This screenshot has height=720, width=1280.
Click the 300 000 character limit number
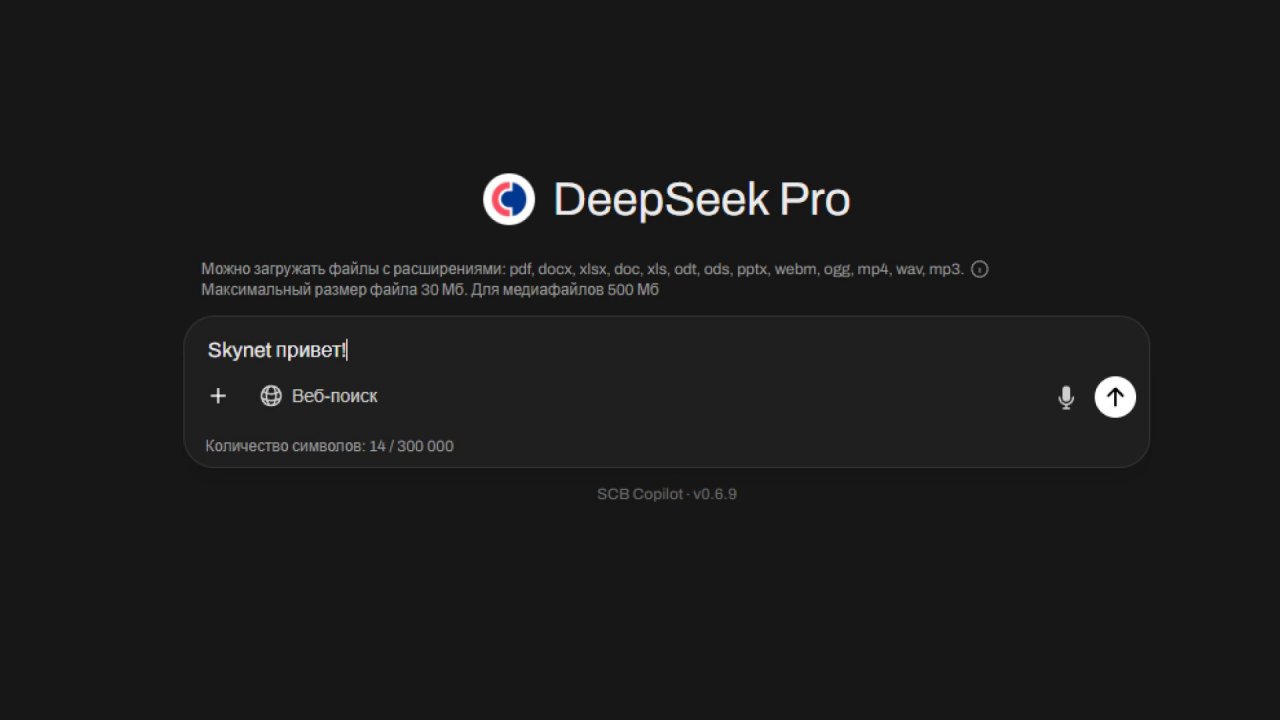[425, 446]
